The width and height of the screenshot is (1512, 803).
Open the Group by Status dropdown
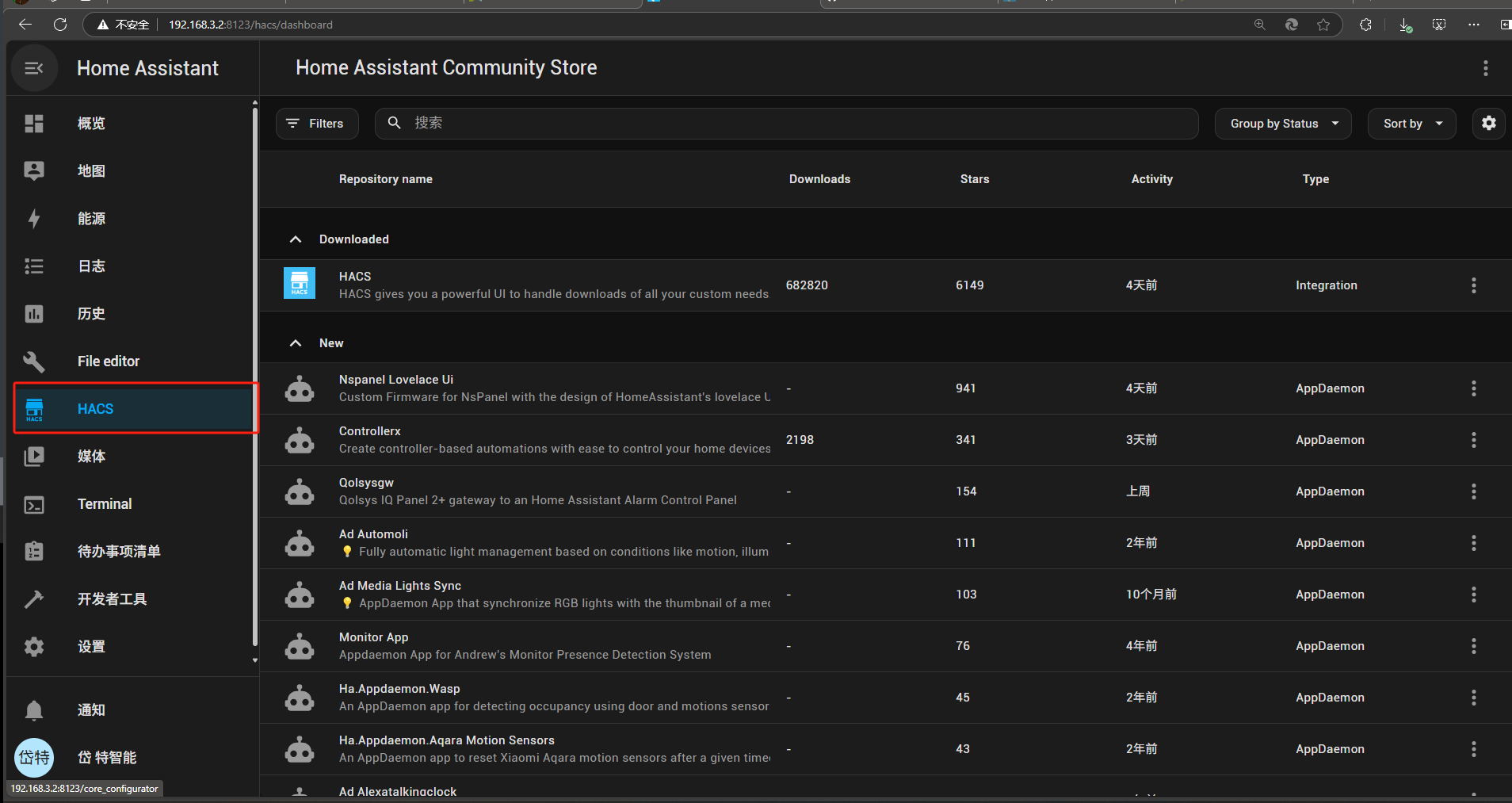pyautogui.click(x=1282, y=124)
